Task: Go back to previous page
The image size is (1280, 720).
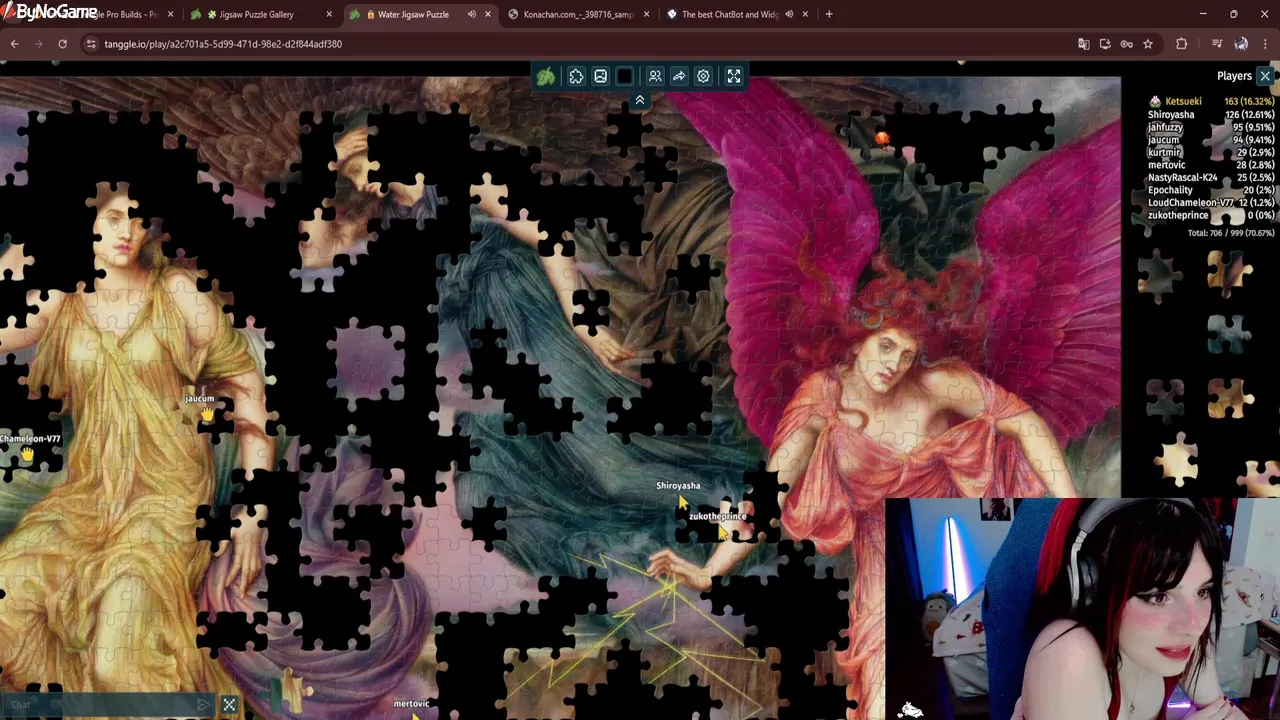Action: (15, 44)
